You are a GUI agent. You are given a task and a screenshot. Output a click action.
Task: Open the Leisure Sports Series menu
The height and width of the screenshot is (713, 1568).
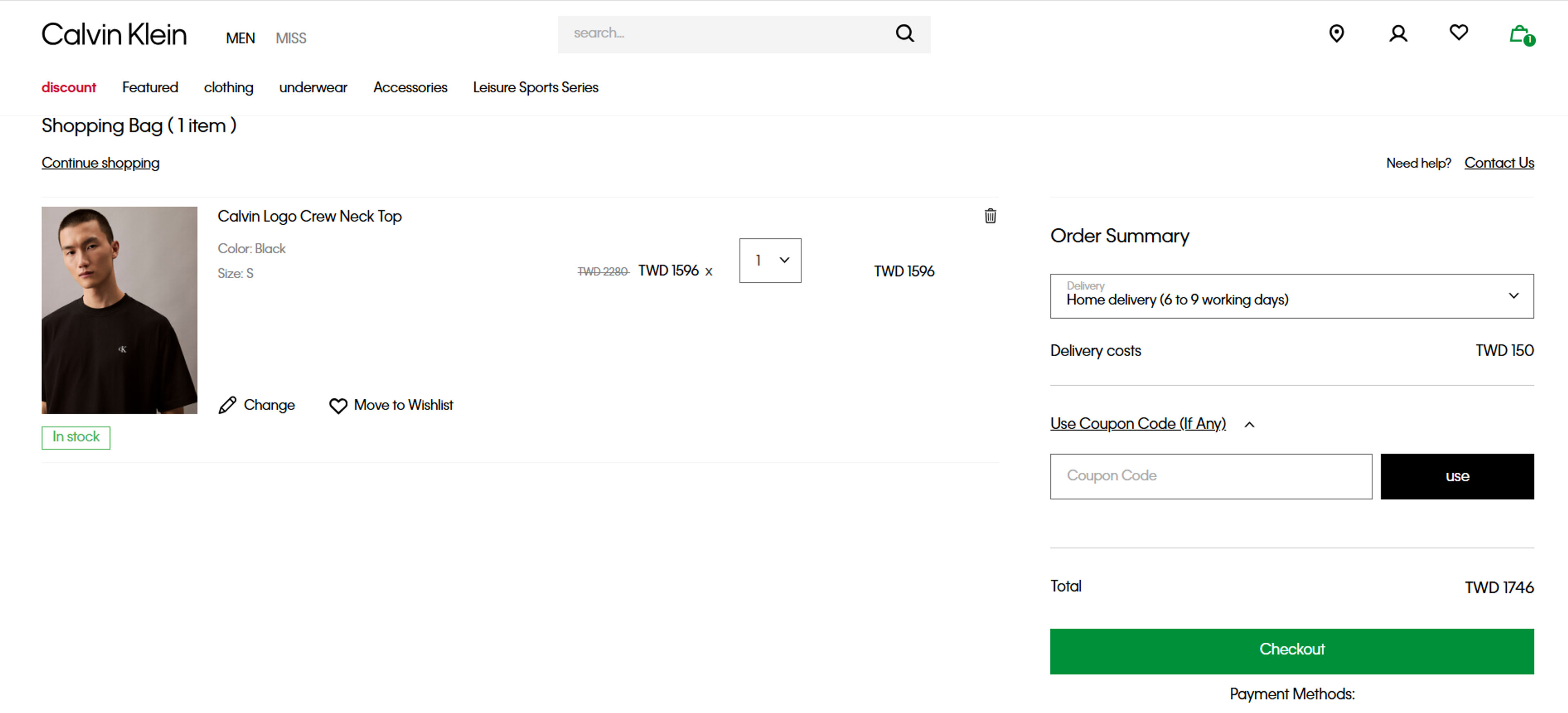tap(536, 88)
